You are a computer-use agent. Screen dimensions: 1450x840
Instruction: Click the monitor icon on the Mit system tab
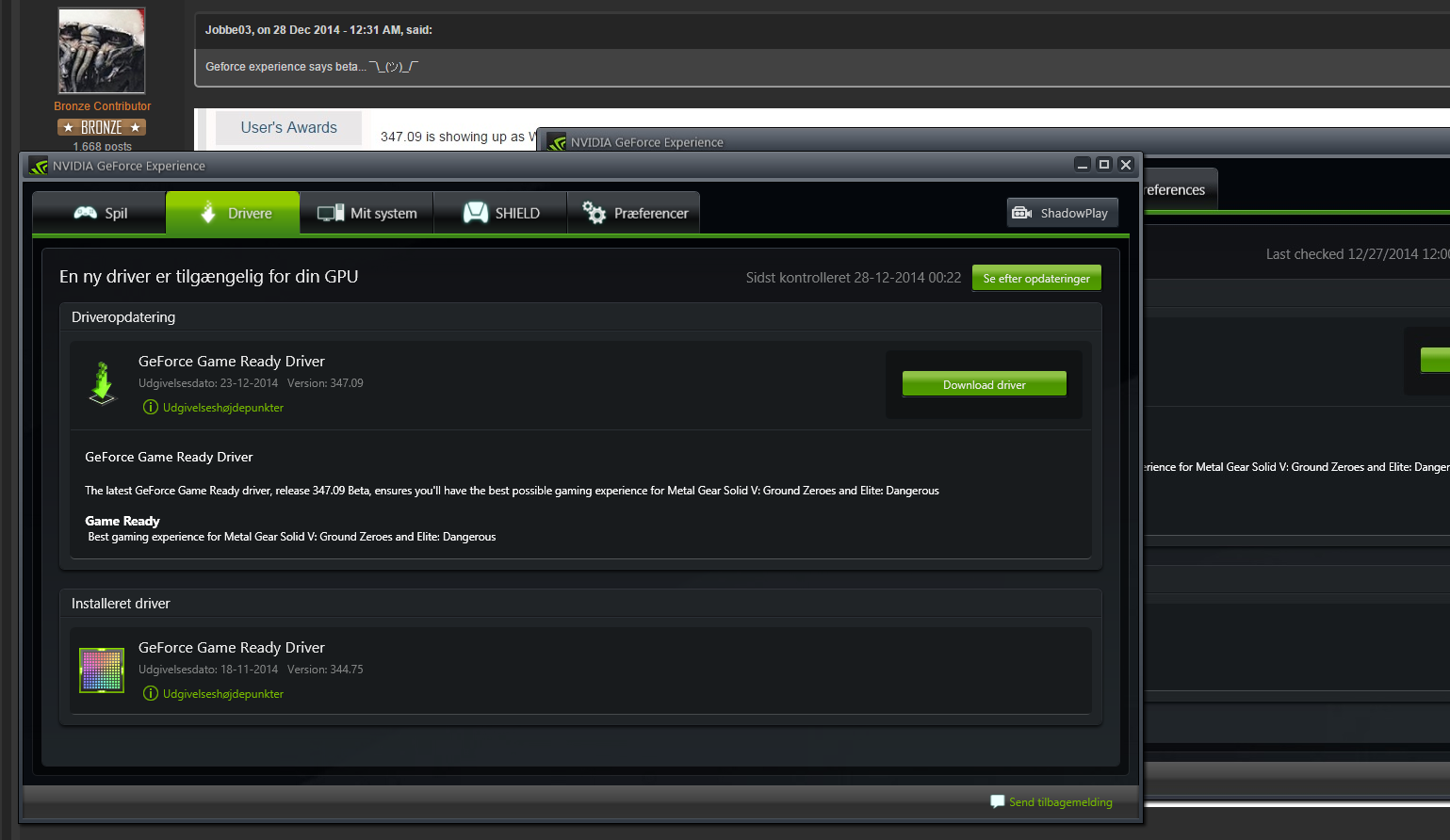pos(331,213)
